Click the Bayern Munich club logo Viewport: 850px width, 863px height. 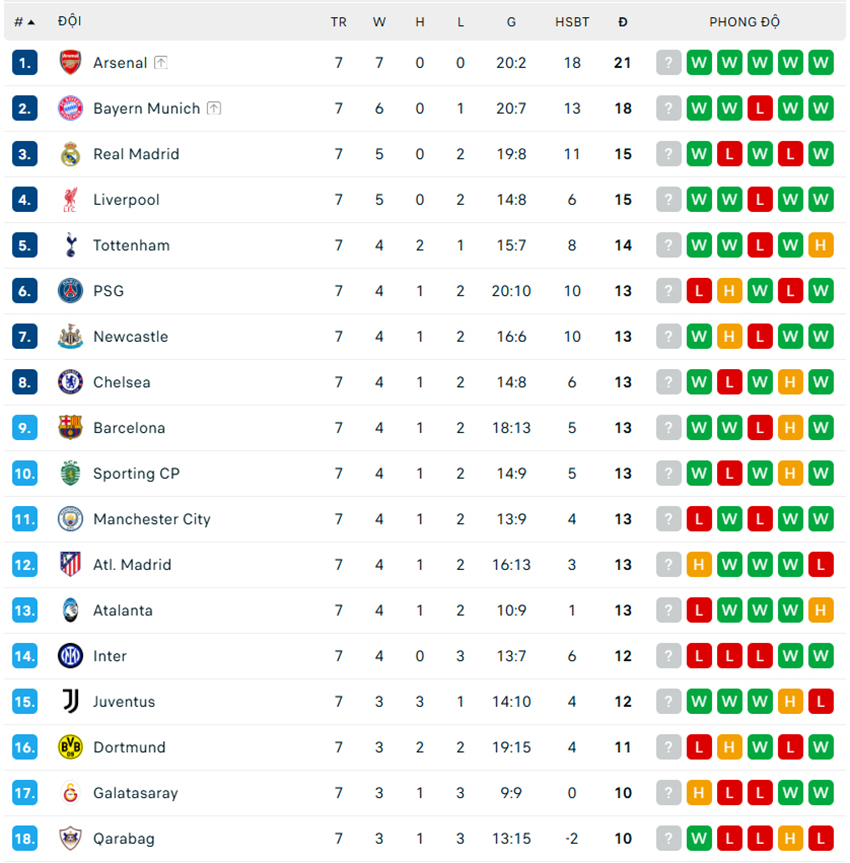70,108
